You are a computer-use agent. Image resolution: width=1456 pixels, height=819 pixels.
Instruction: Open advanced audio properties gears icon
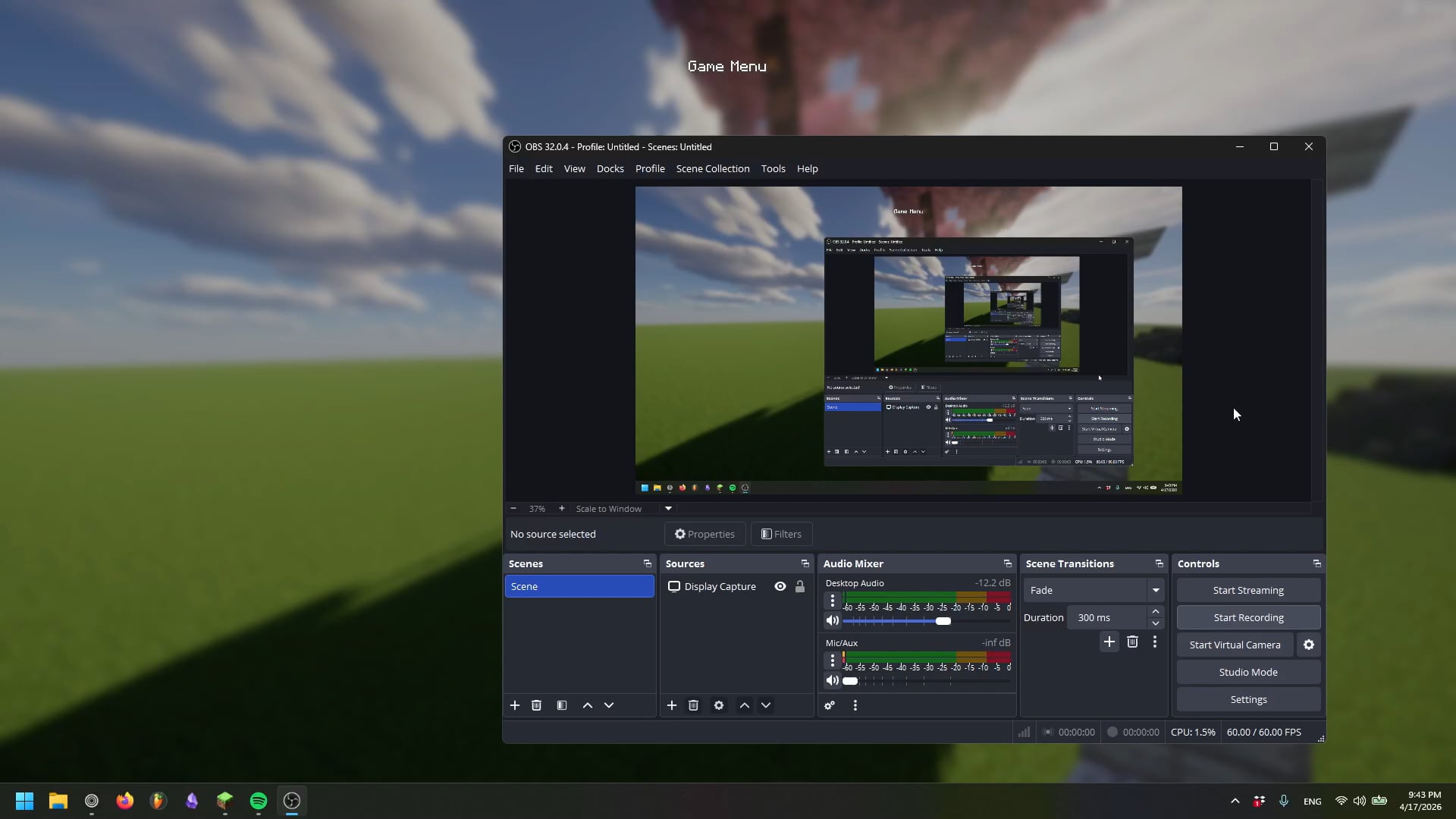coord(830,705)
